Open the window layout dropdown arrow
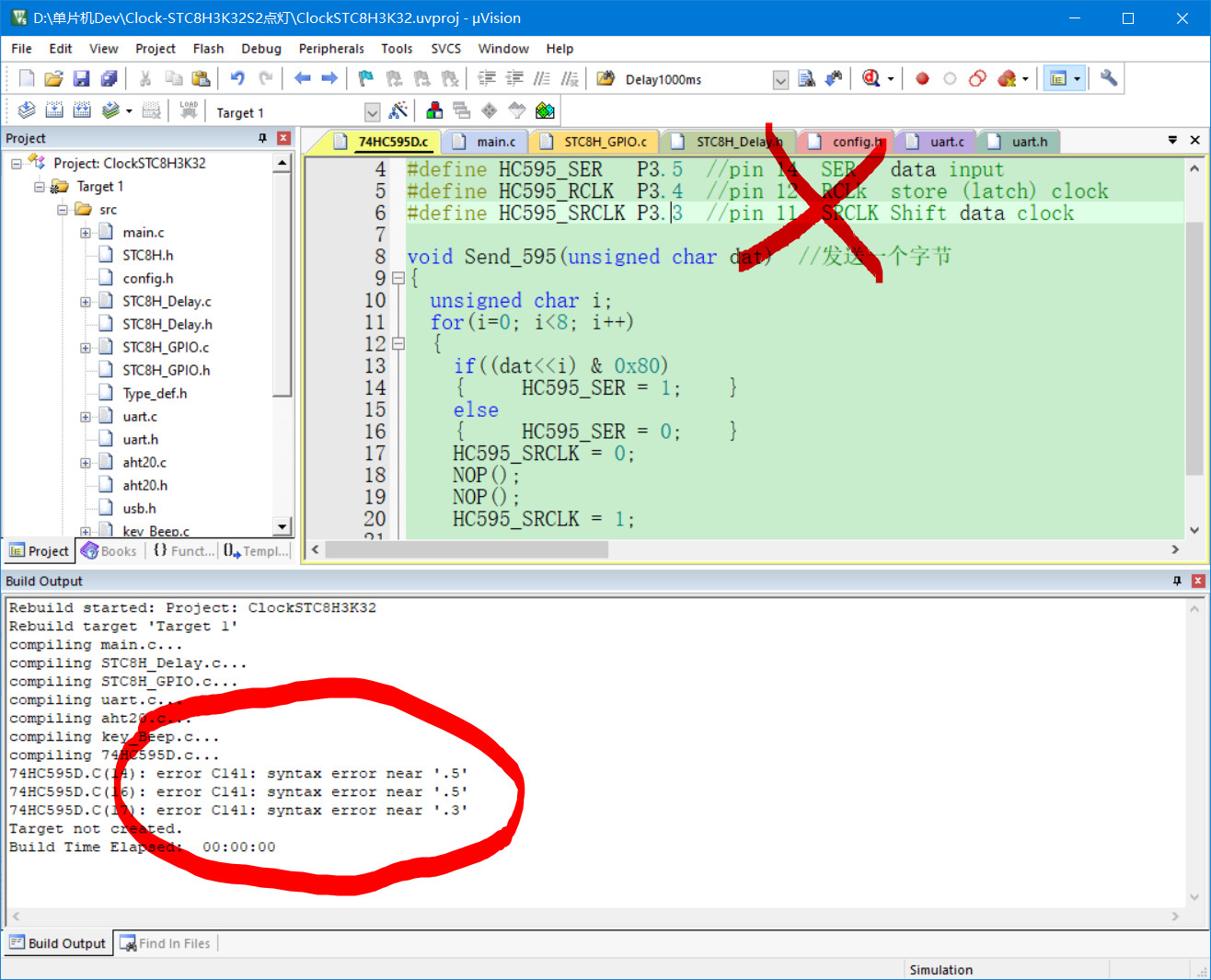Image resolution: width=1211 pixels, height=980 pixels. pyautogui.click(x=1077, y=79)
